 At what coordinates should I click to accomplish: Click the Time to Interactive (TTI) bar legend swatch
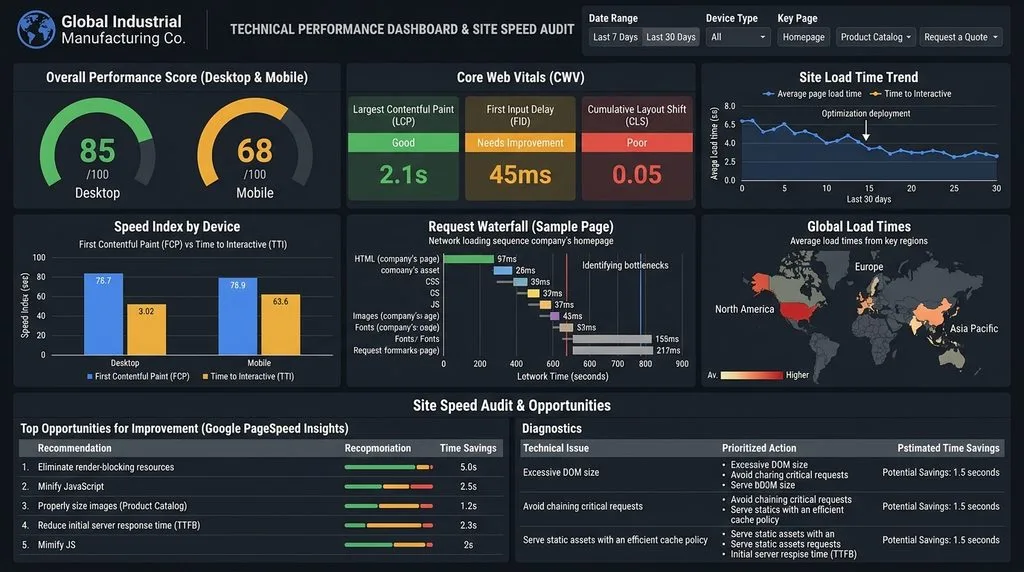205,377
